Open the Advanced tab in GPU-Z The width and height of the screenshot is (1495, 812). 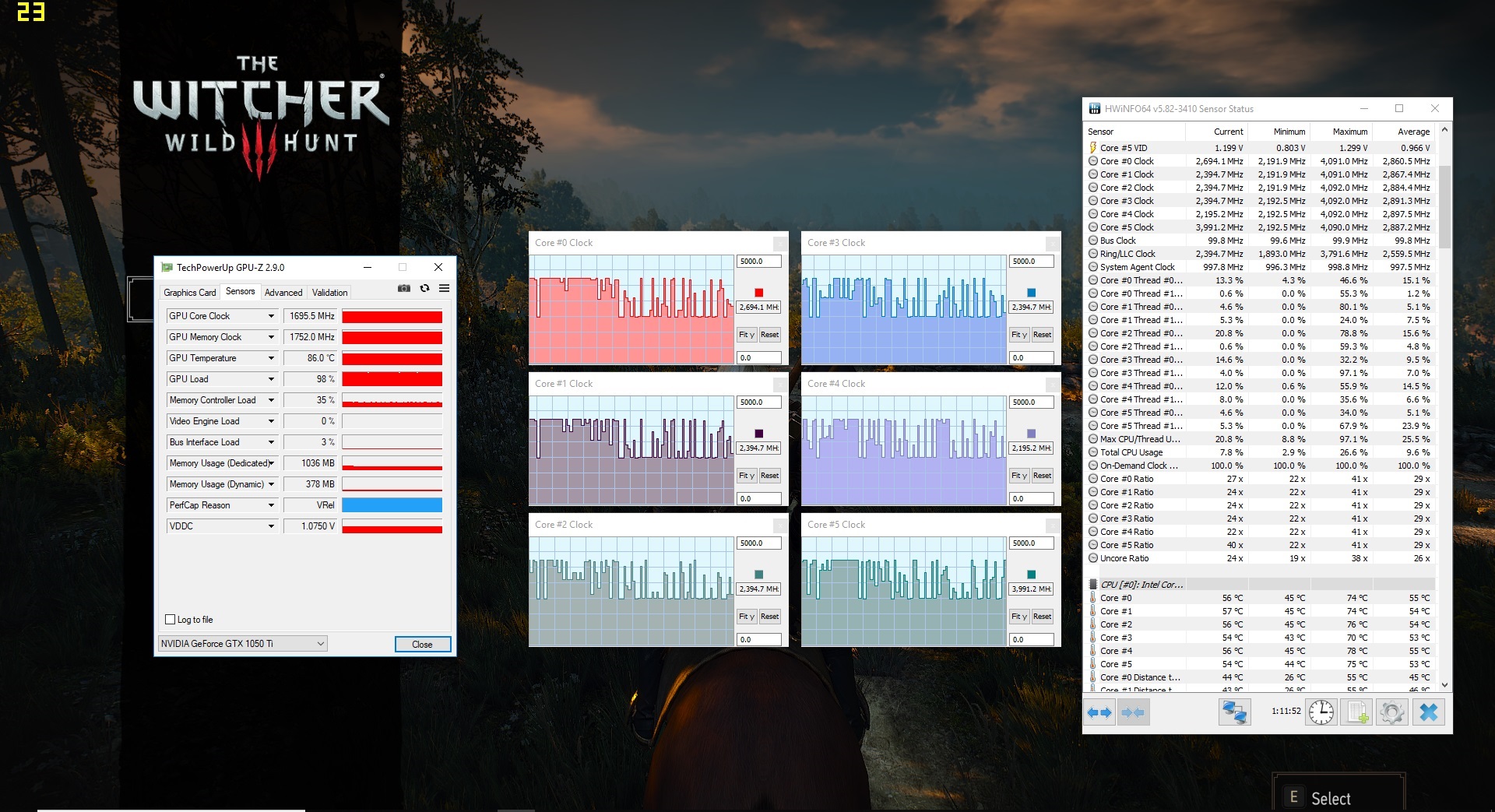tap(283, 293)
